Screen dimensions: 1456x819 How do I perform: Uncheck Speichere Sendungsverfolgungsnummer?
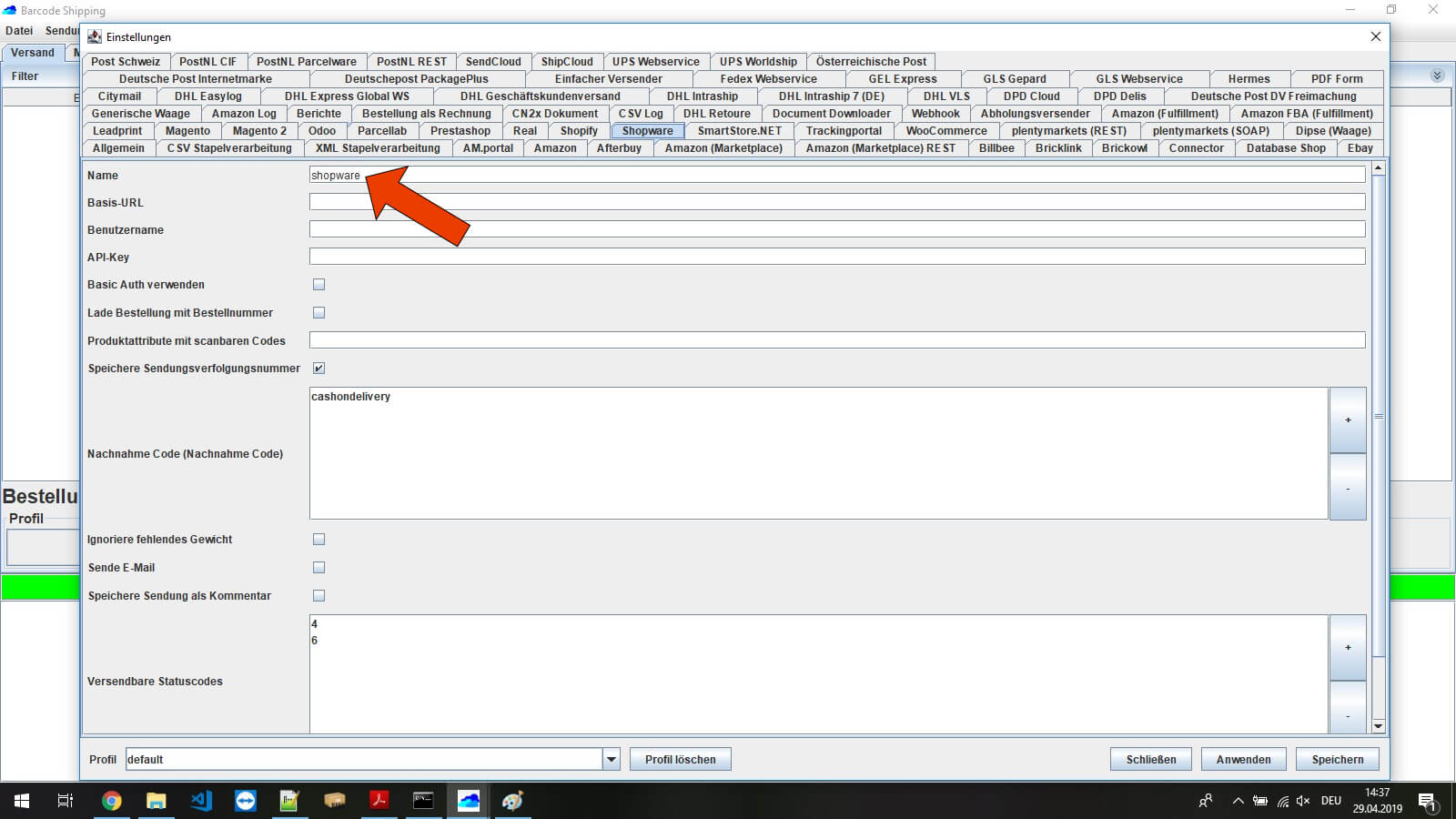pyautogui.click(x=318, y=369)
